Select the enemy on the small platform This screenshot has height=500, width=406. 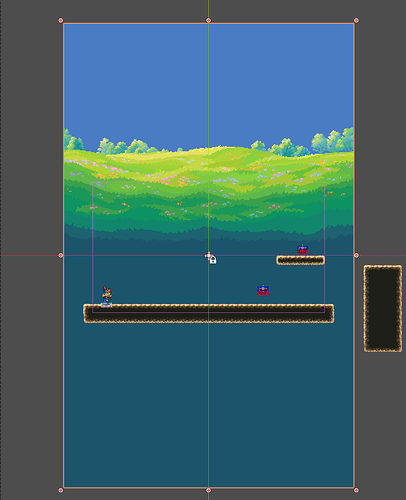tap(302, 250)
